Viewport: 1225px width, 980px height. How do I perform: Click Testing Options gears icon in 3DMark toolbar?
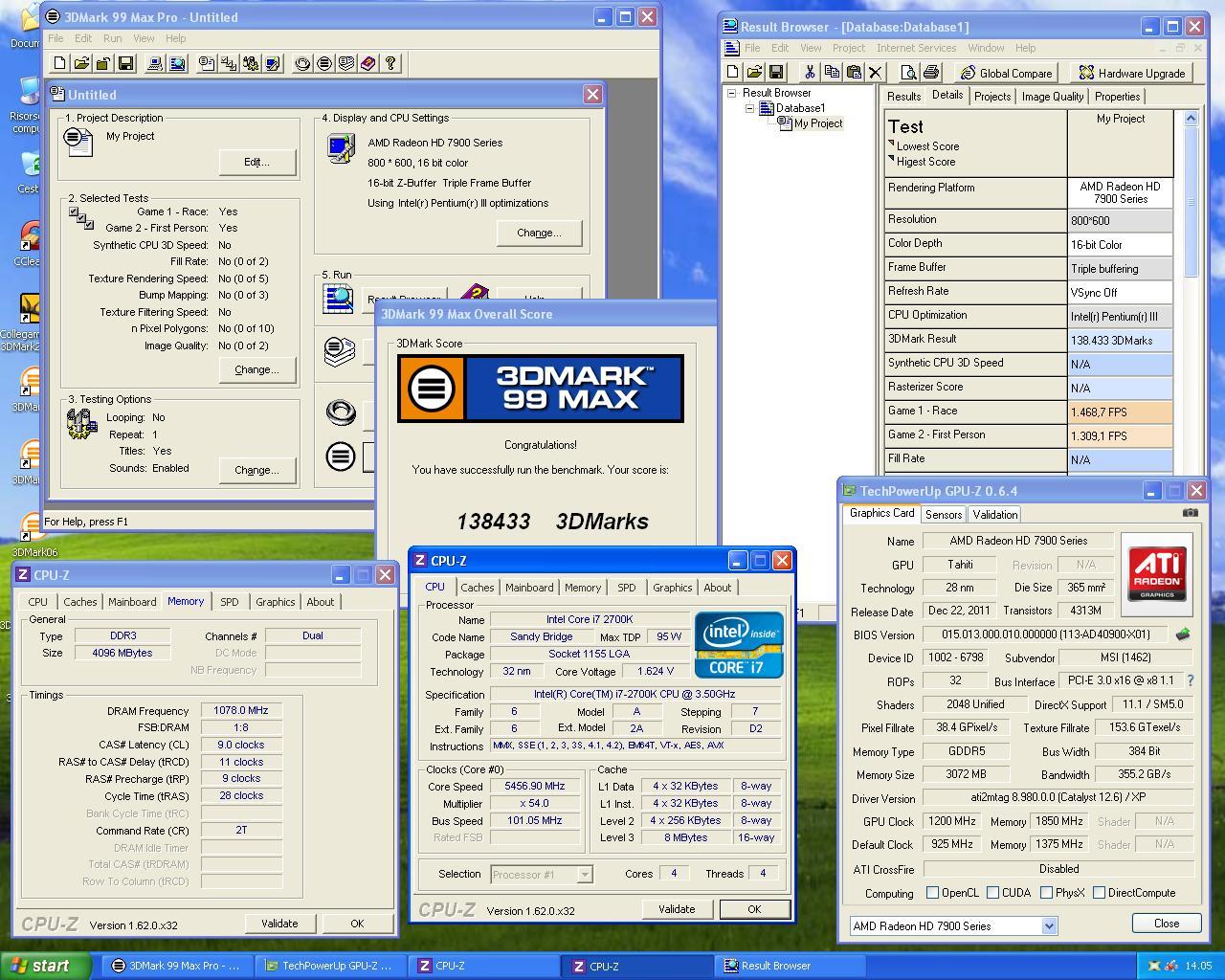click(x=251, y=63)
